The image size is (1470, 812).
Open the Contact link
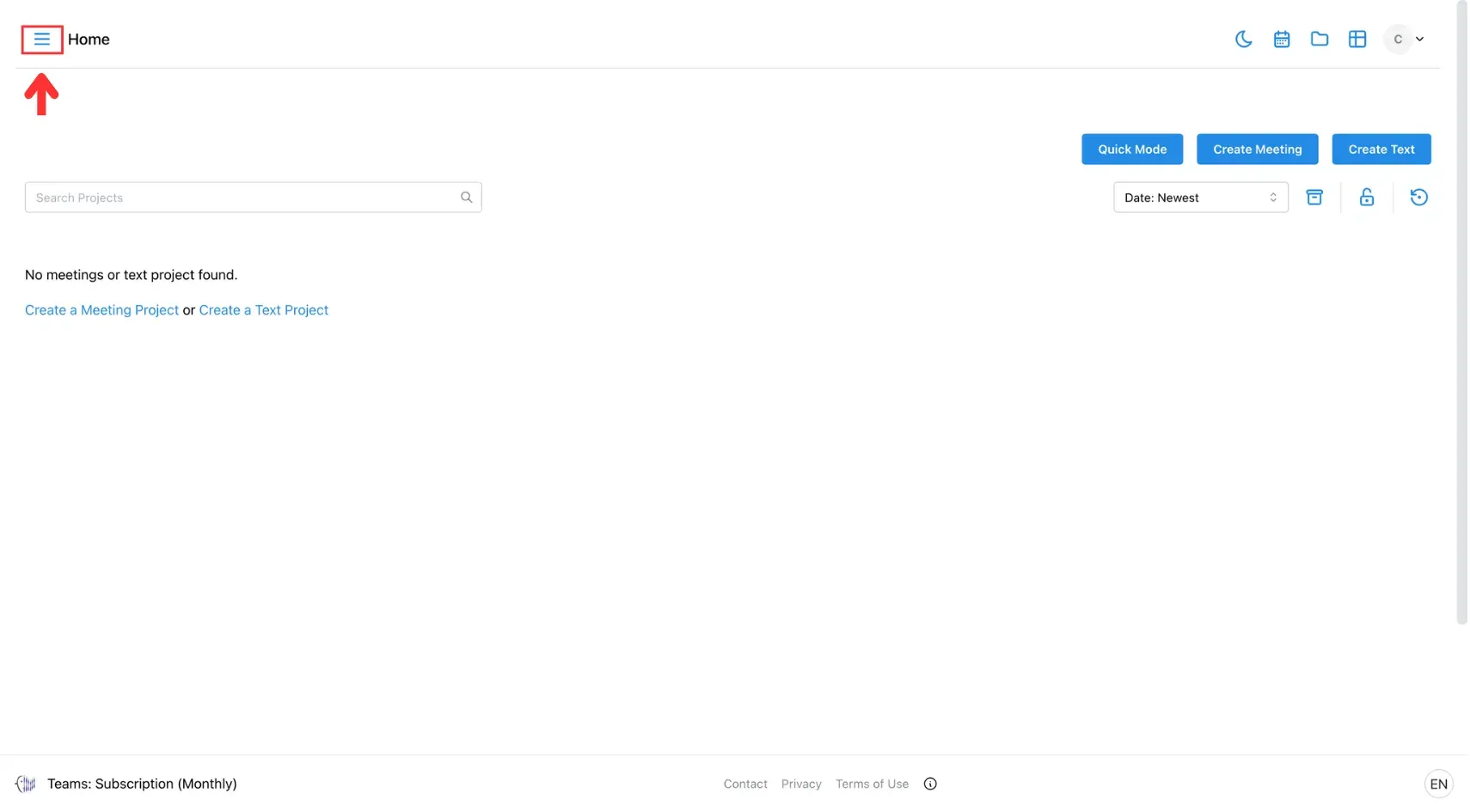click(x=744, y=784)
